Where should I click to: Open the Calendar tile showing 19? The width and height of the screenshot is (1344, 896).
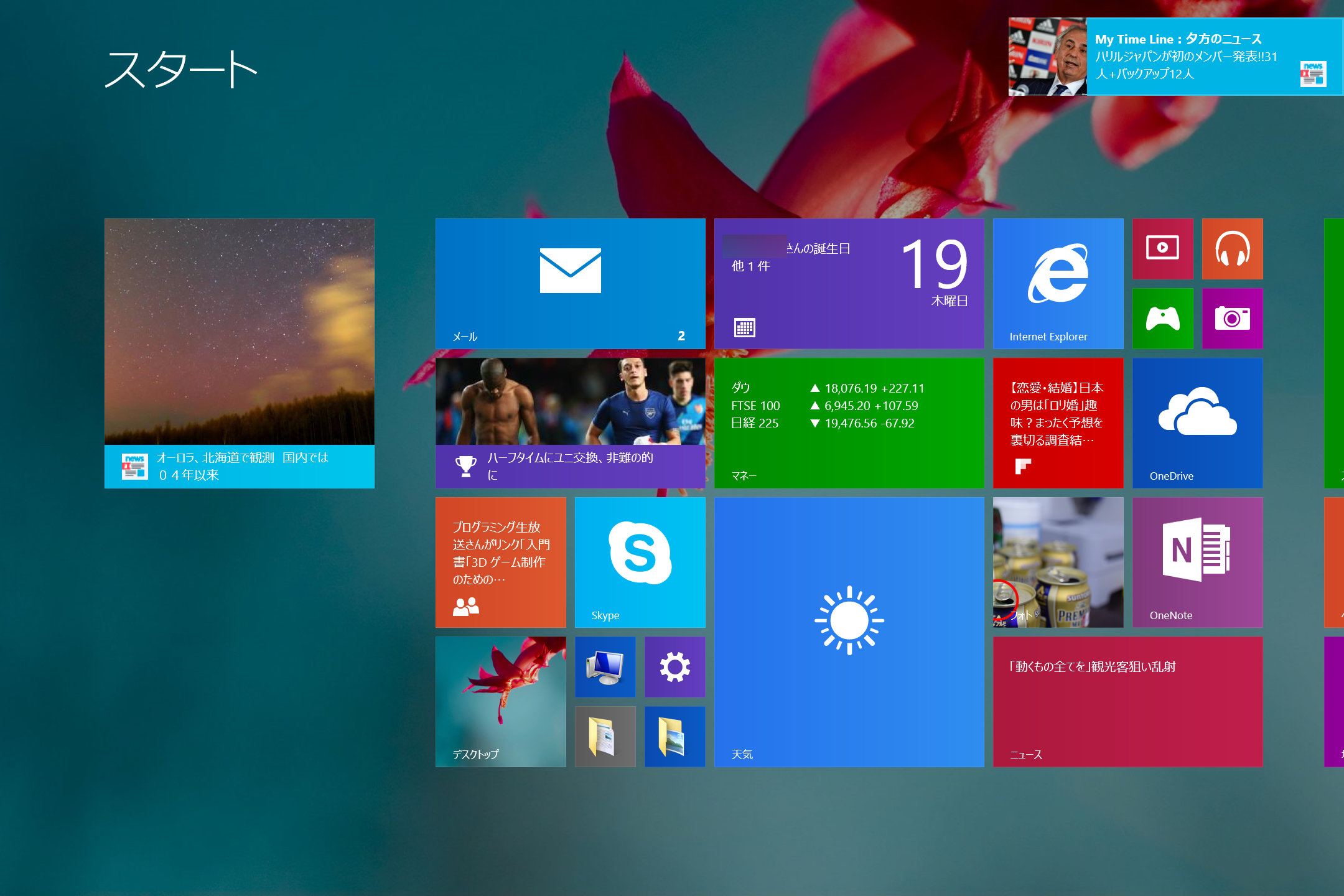[849, 283]
